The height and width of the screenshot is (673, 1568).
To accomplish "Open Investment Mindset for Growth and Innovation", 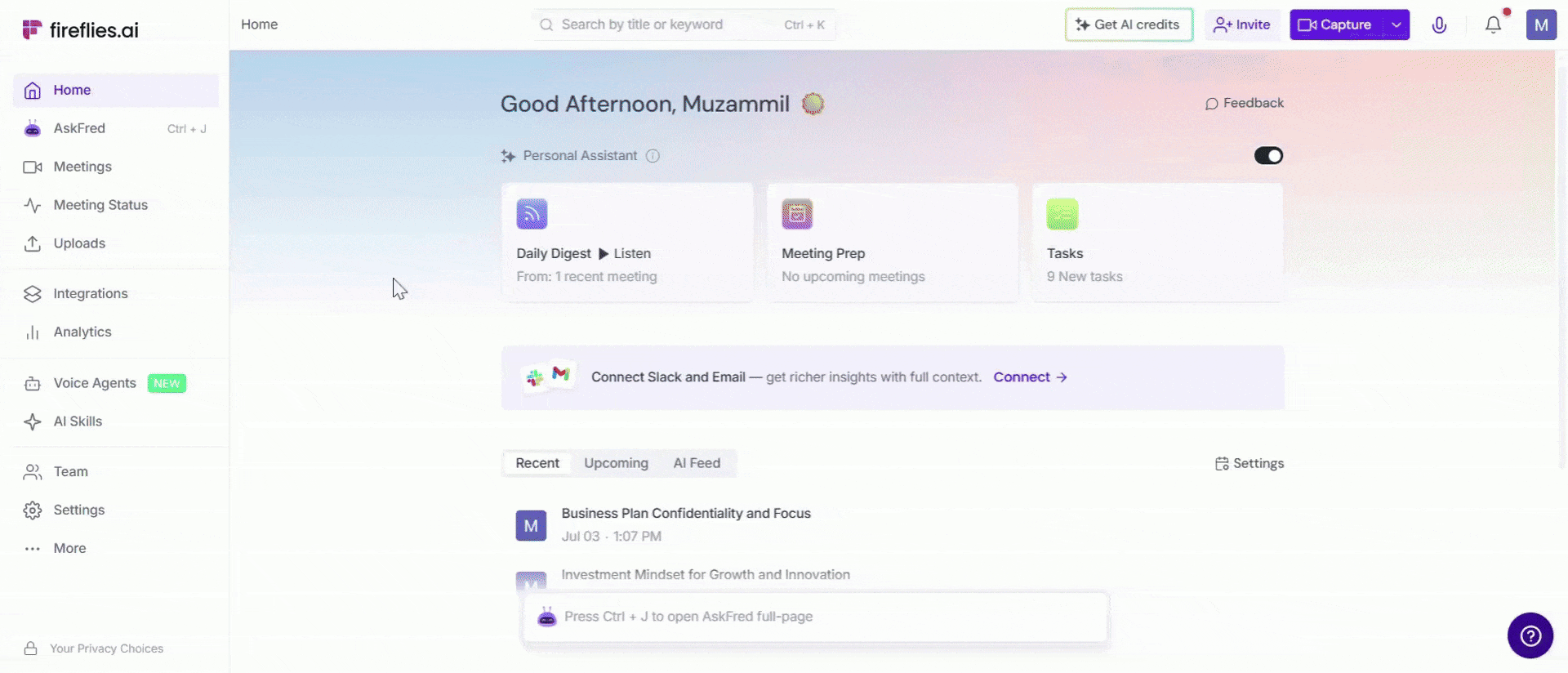I will [706, 575].
